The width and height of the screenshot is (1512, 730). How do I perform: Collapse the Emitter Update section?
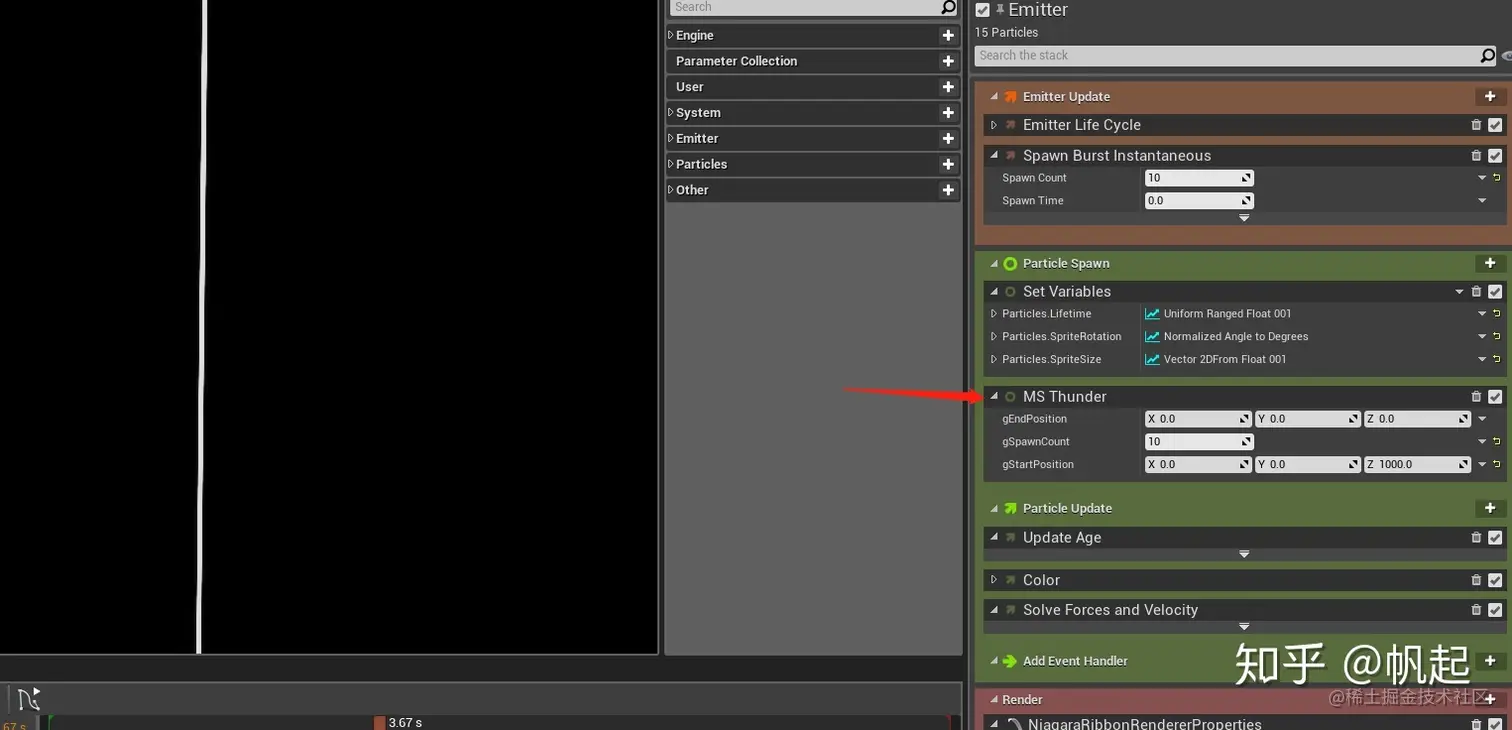994,97
